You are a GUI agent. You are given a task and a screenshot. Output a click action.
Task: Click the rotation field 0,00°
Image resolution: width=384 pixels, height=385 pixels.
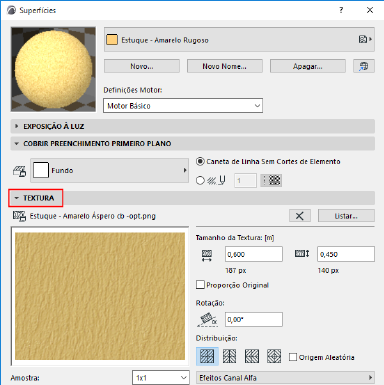(x=254, y=319)
